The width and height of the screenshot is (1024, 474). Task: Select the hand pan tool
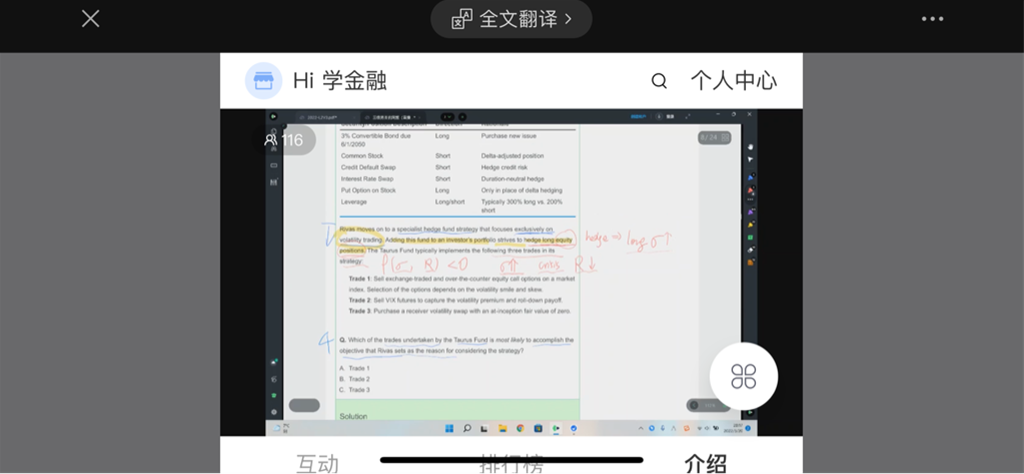750,146
